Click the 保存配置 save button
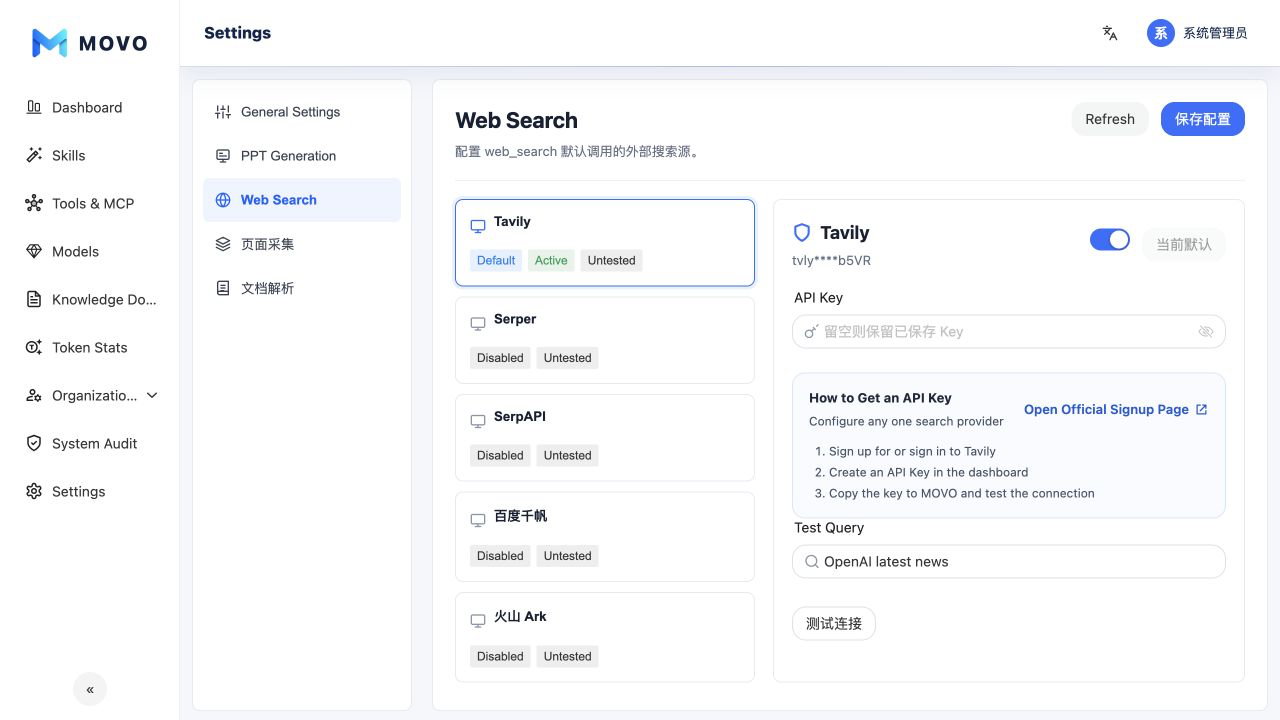 point(1203,119)
